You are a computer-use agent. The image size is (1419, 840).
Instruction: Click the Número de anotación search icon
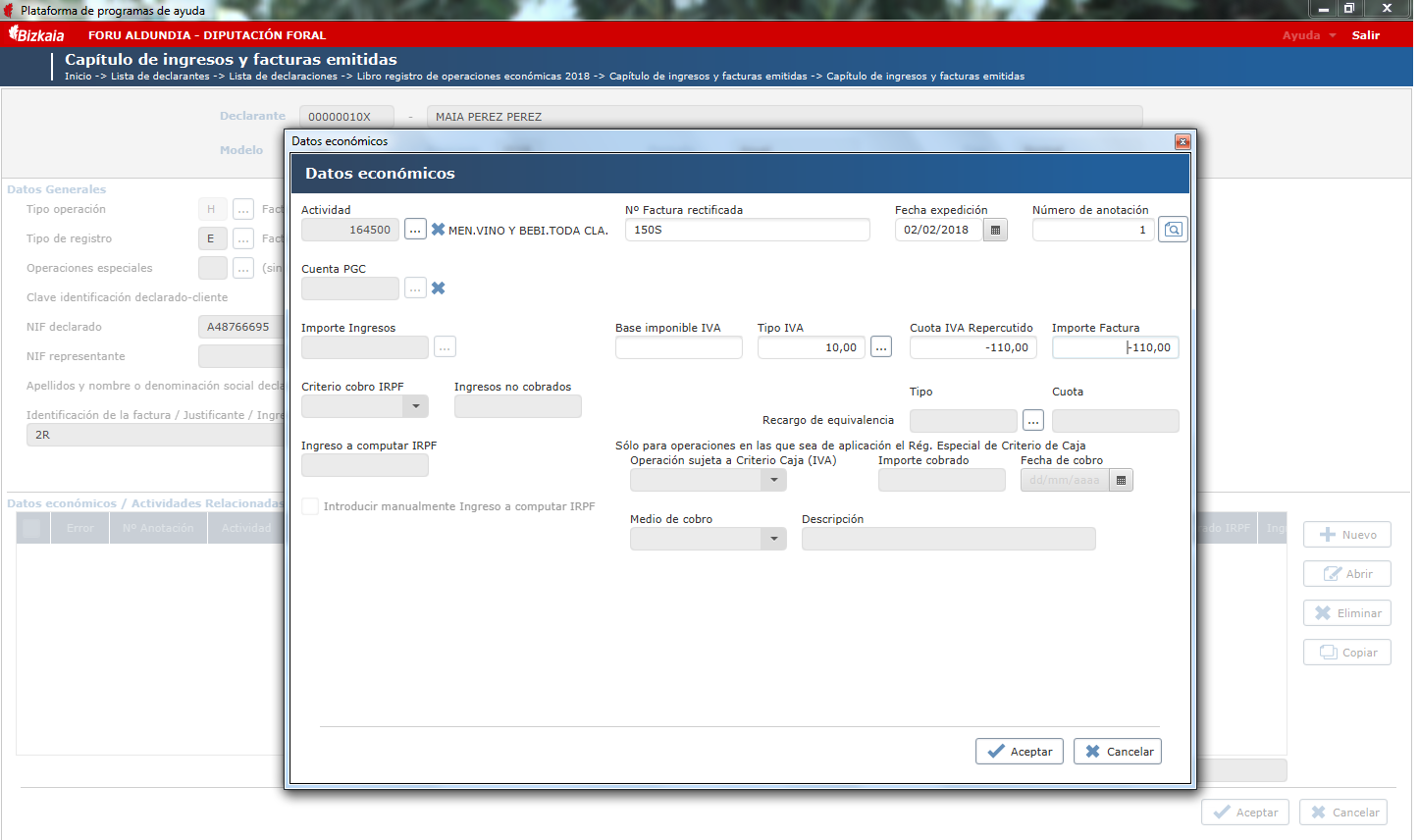point(1173,230)
